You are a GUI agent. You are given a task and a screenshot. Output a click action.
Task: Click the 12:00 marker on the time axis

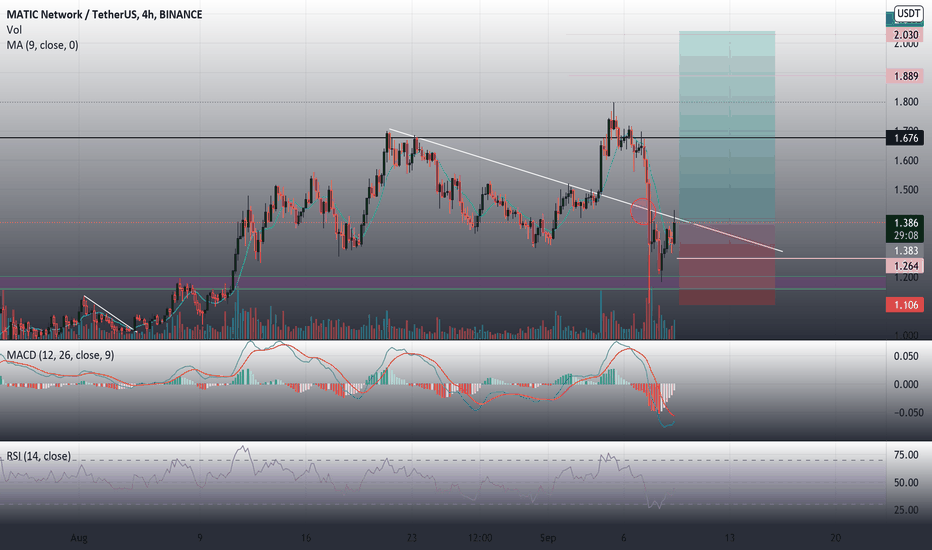click(x=480, y=538)
